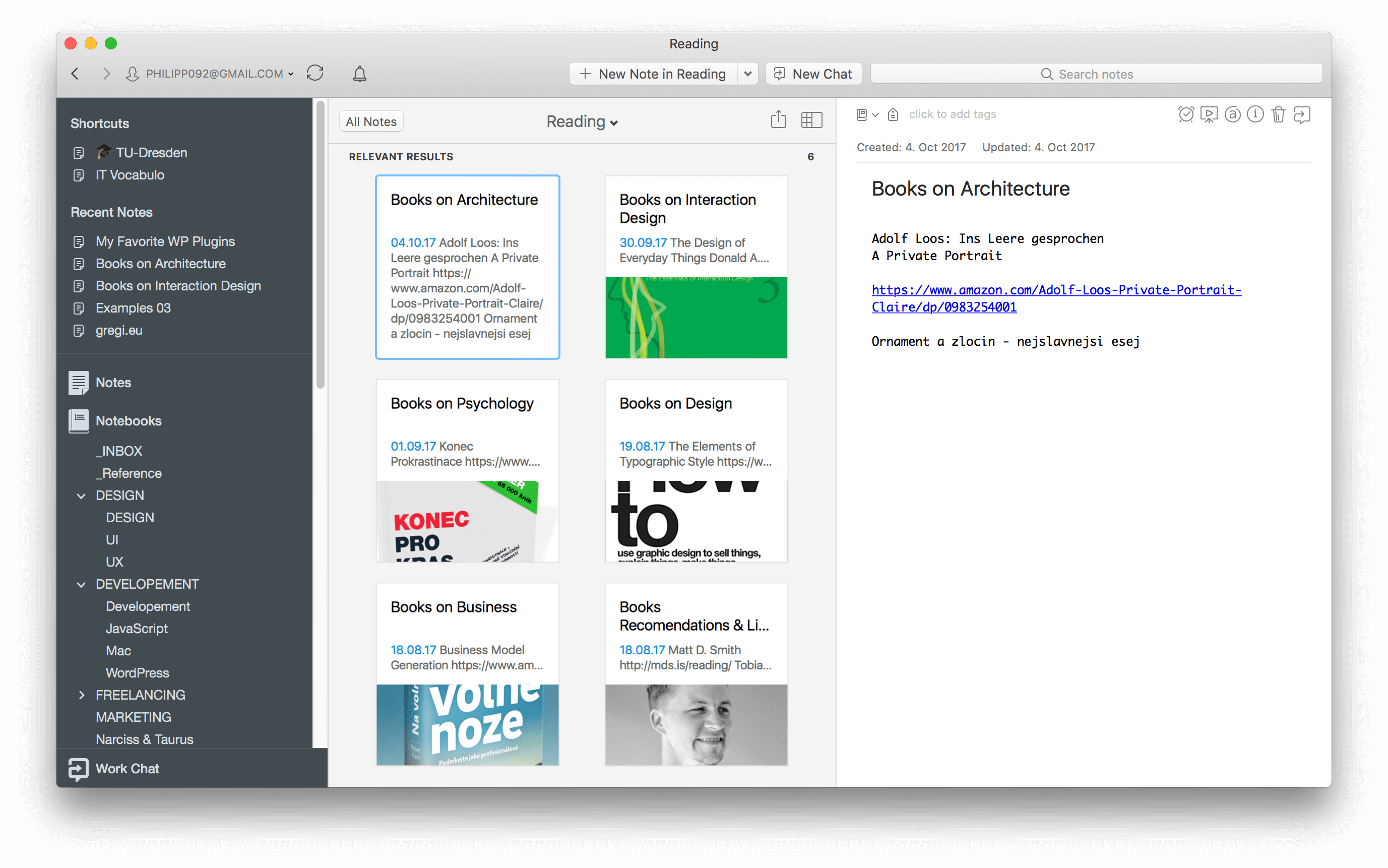Open the annotate note icon
The width and height of the screenshot is (1388, 868).
1232,114
